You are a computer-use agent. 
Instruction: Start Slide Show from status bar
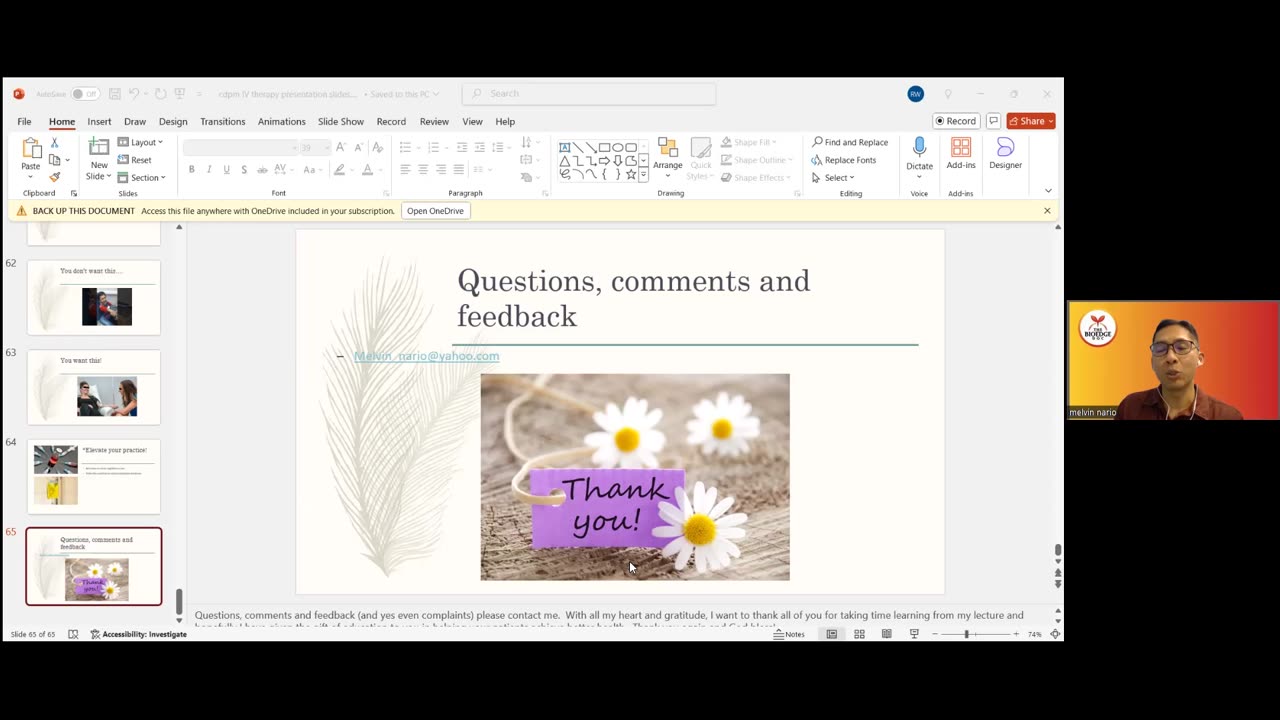point(914,634)
